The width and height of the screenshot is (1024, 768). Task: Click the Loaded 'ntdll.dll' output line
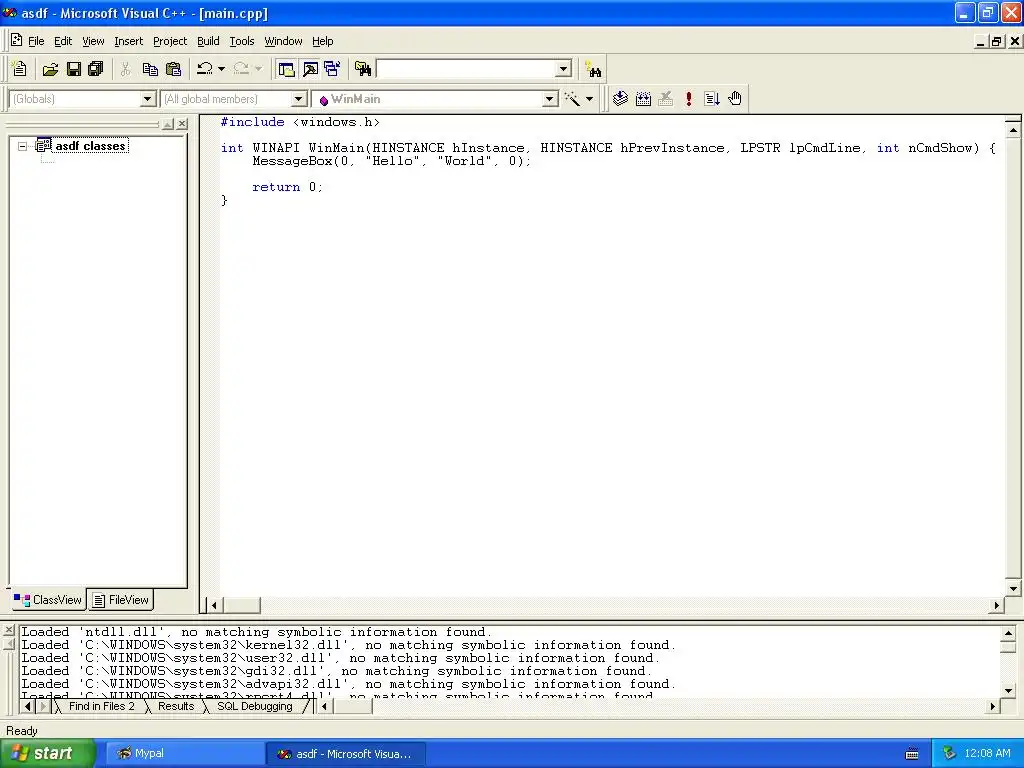point(257,632)
